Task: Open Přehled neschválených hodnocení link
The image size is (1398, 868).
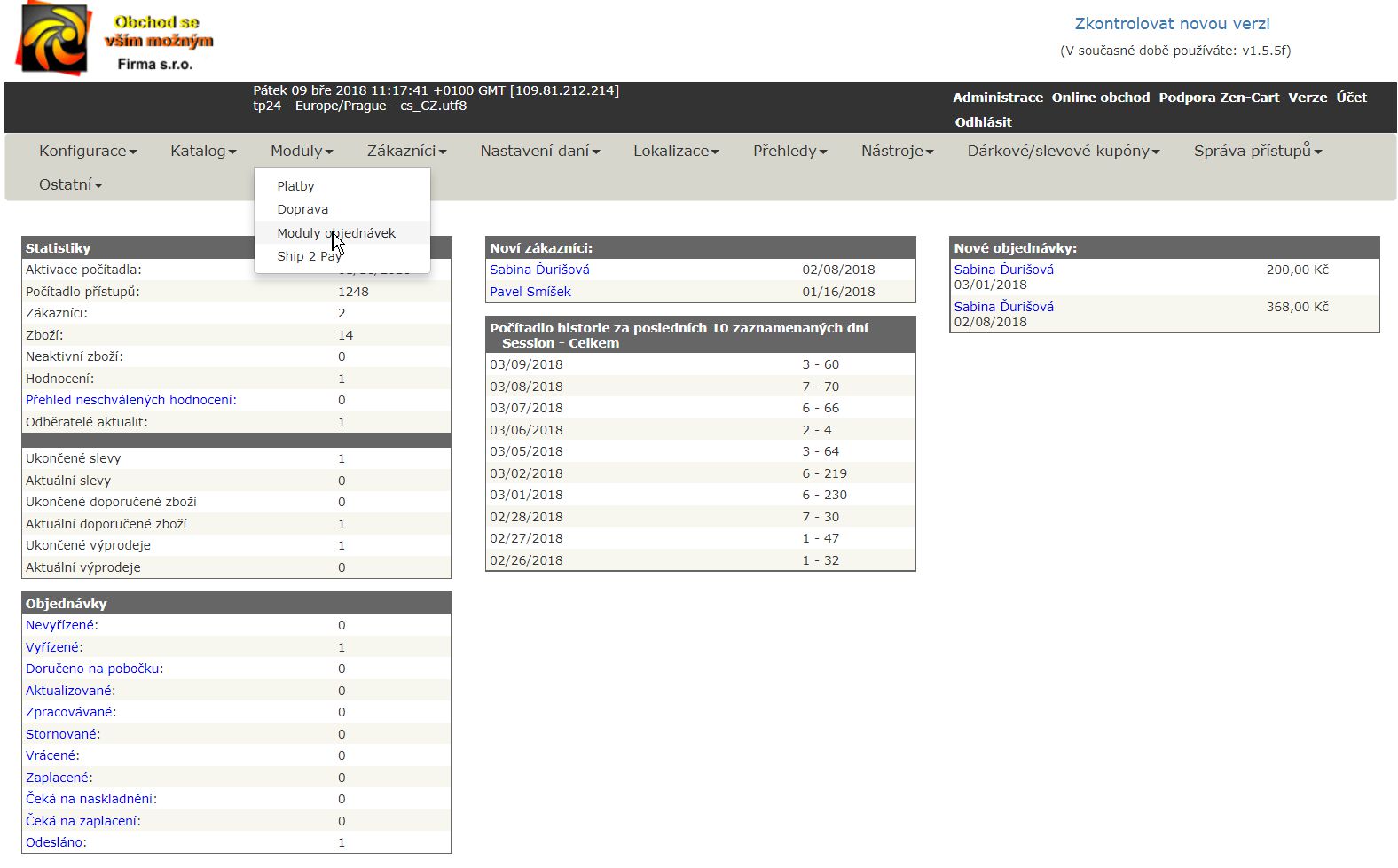Action: [130, 400]
